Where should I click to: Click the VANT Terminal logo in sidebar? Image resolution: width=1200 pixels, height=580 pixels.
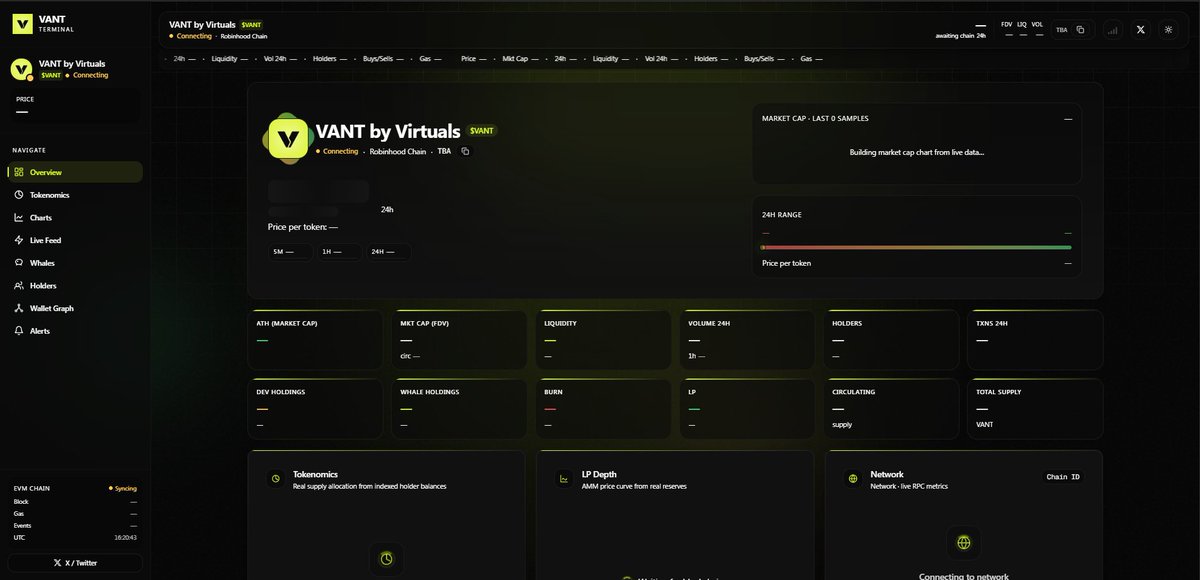pyautogui.click(x=22, y=24)
